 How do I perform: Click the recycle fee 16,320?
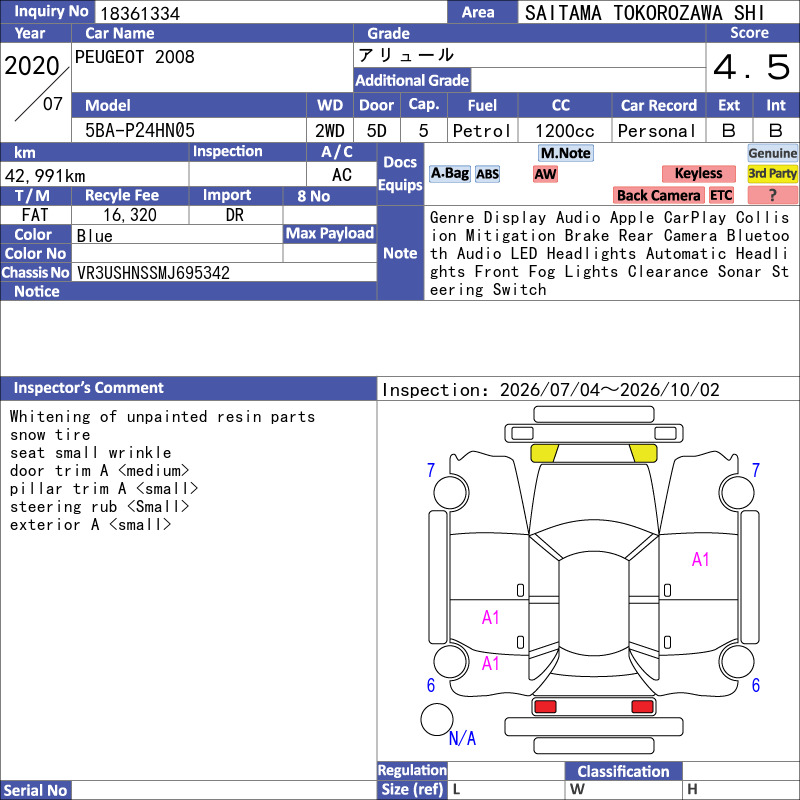pyautogui.click(x=130, y=215)
